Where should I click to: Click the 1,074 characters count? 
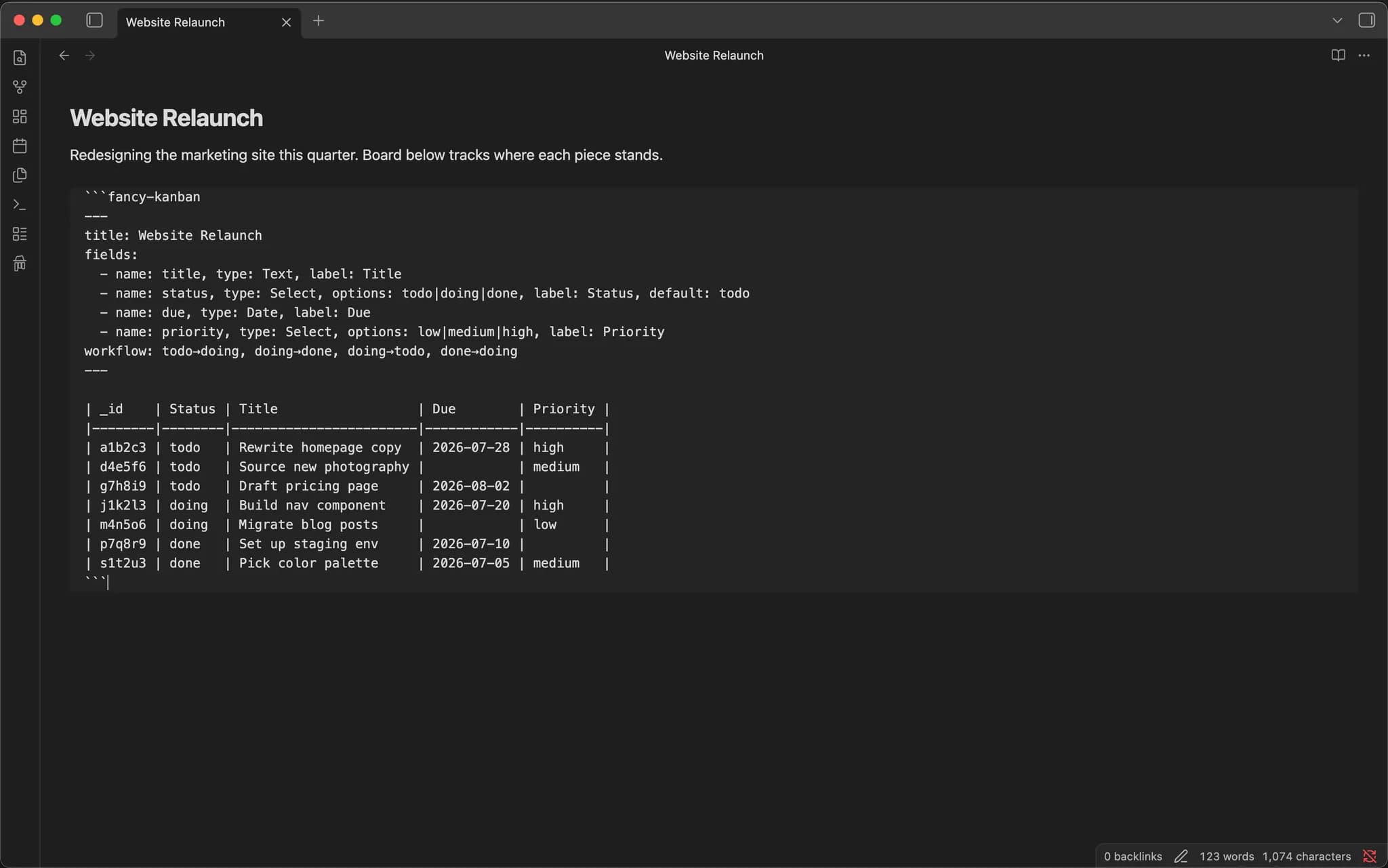pos(1306,856)
